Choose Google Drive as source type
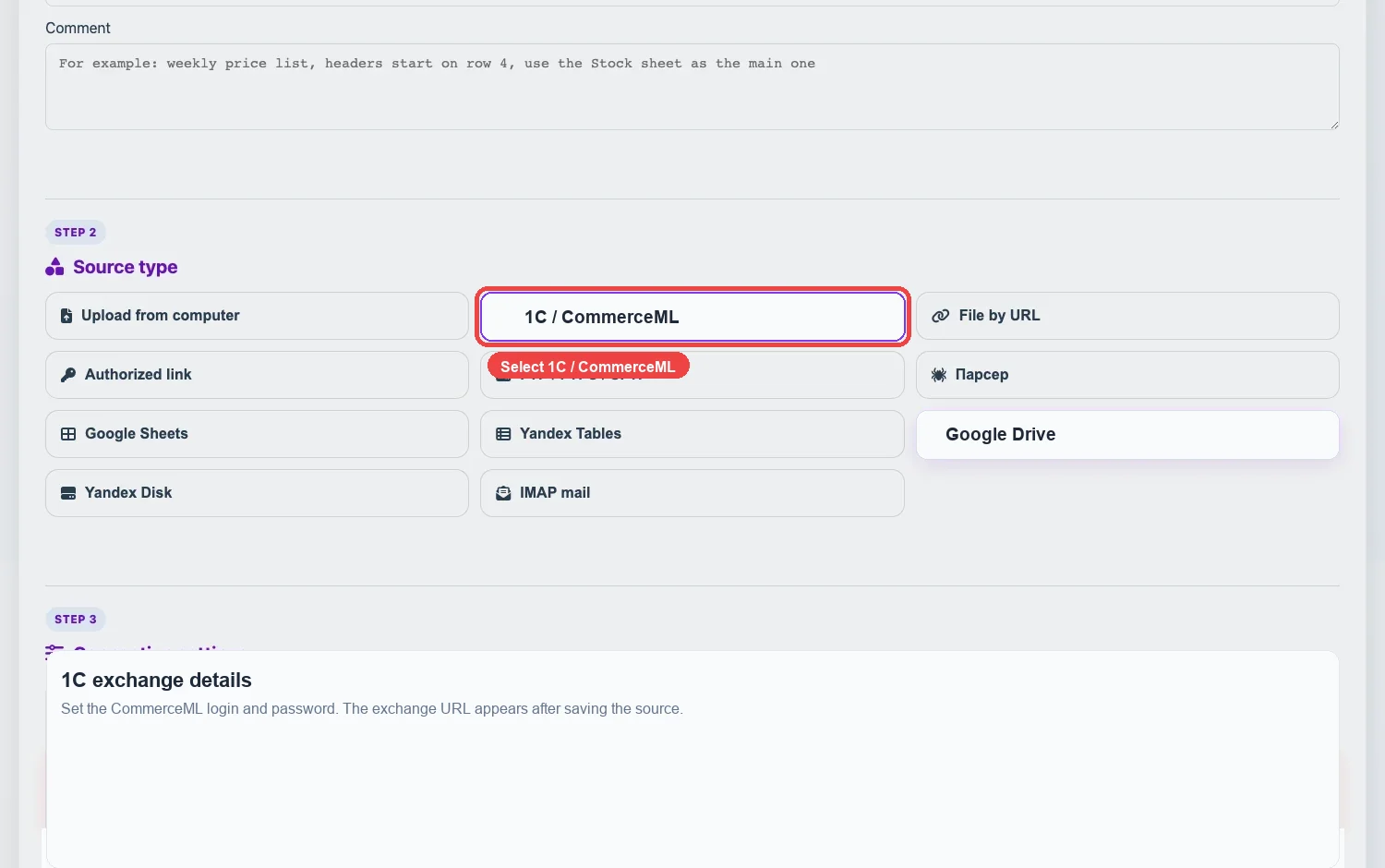 click(x=1127, y=435)
